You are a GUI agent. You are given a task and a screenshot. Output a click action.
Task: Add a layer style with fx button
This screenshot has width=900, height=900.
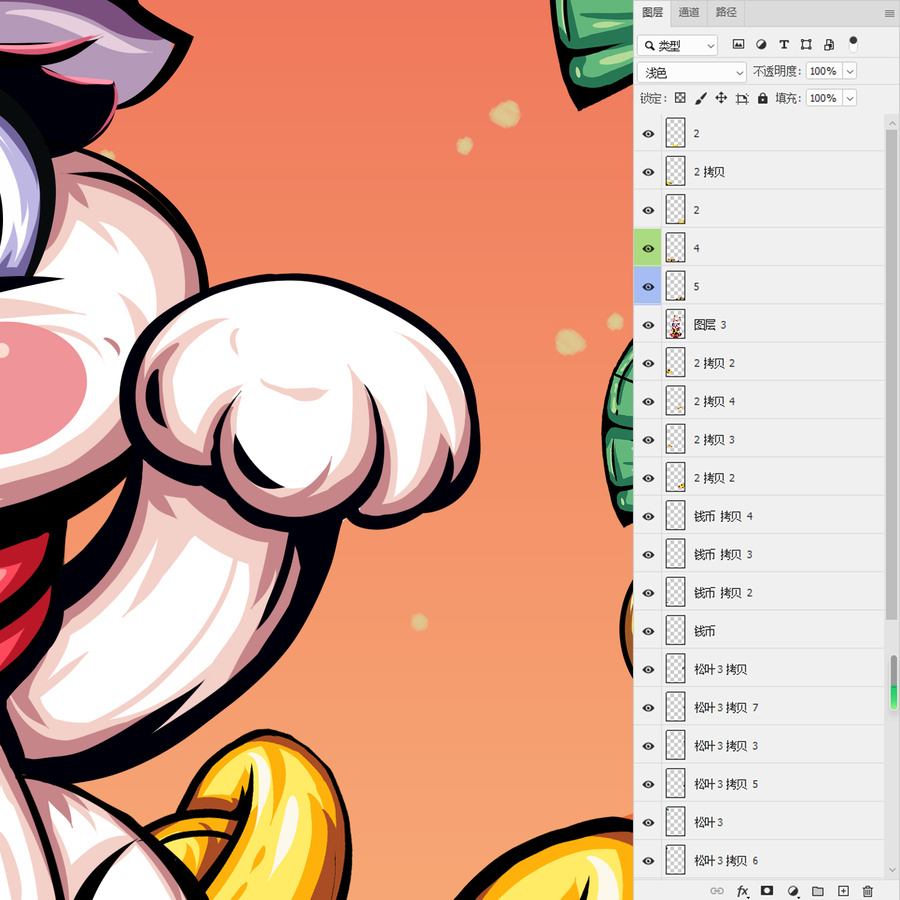coord(743,891)
